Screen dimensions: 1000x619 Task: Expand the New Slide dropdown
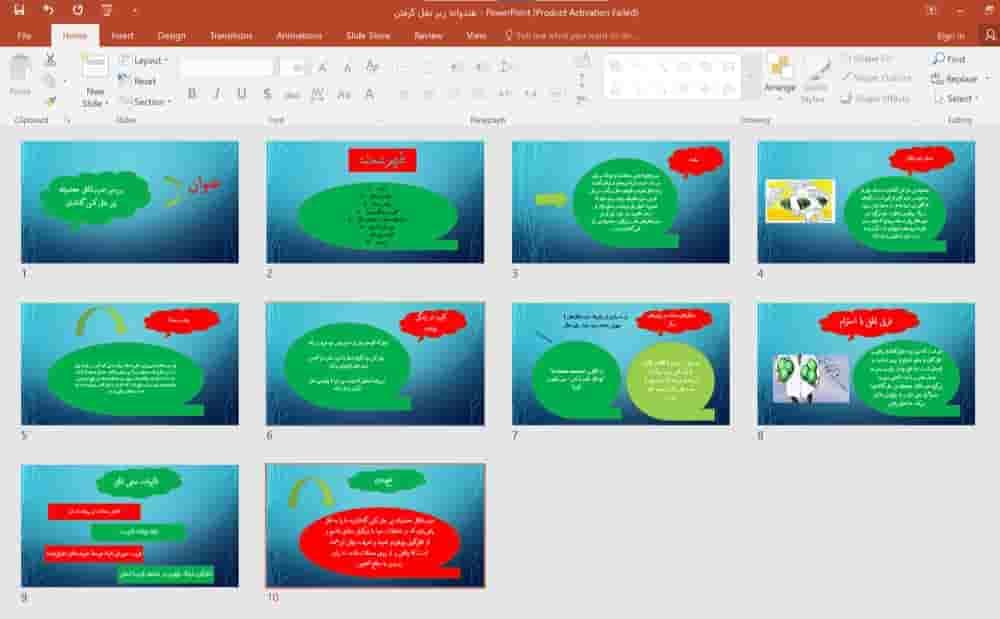(x=95, y=97)
